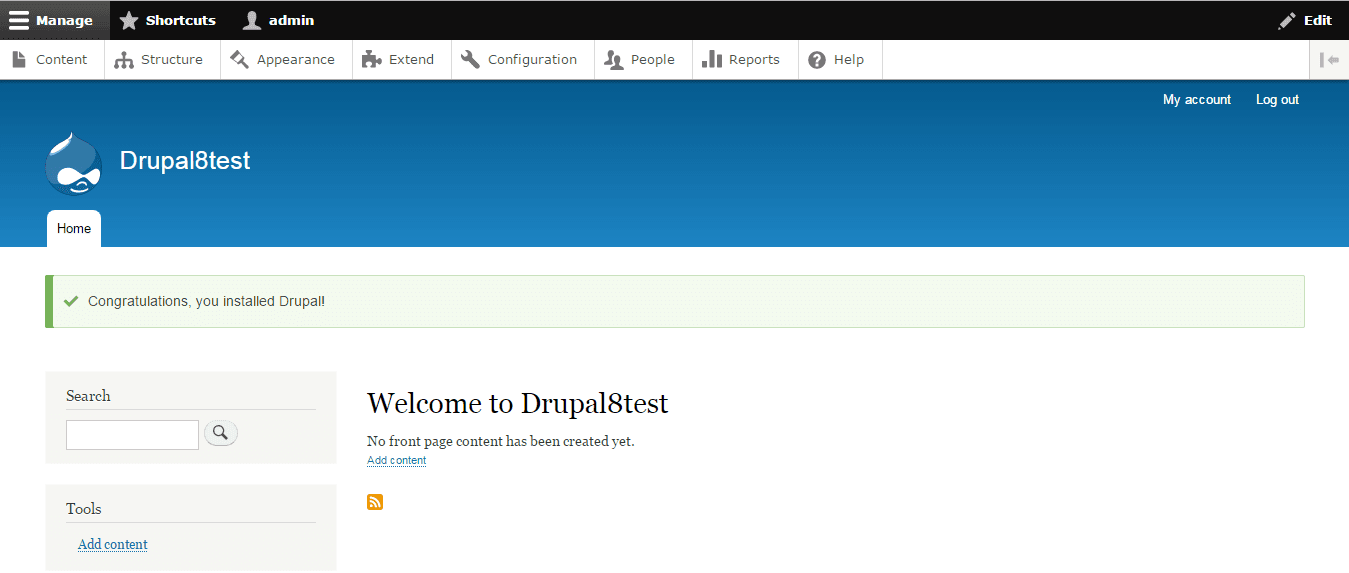Click Add content in Tools block
This screenshot has width=1349, height=573.
point(113,545)
